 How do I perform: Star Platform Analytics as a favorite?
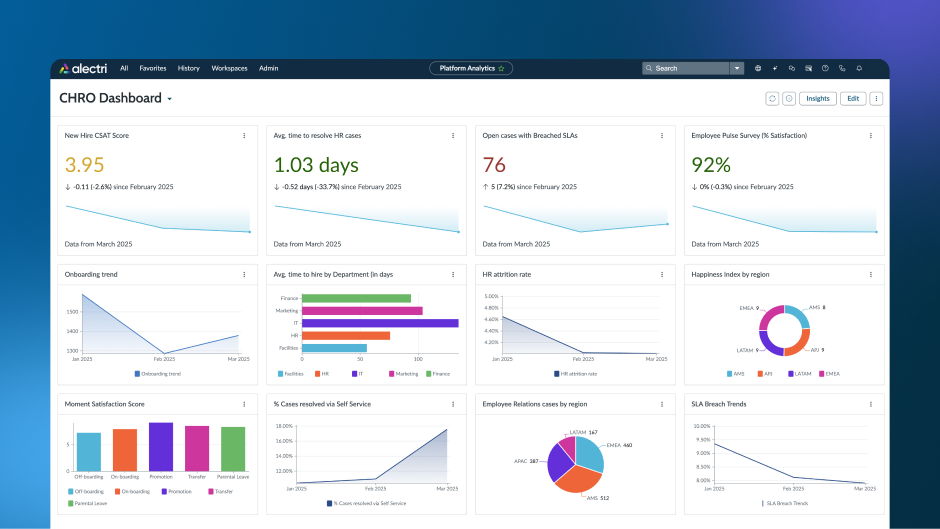pos(502,68)
